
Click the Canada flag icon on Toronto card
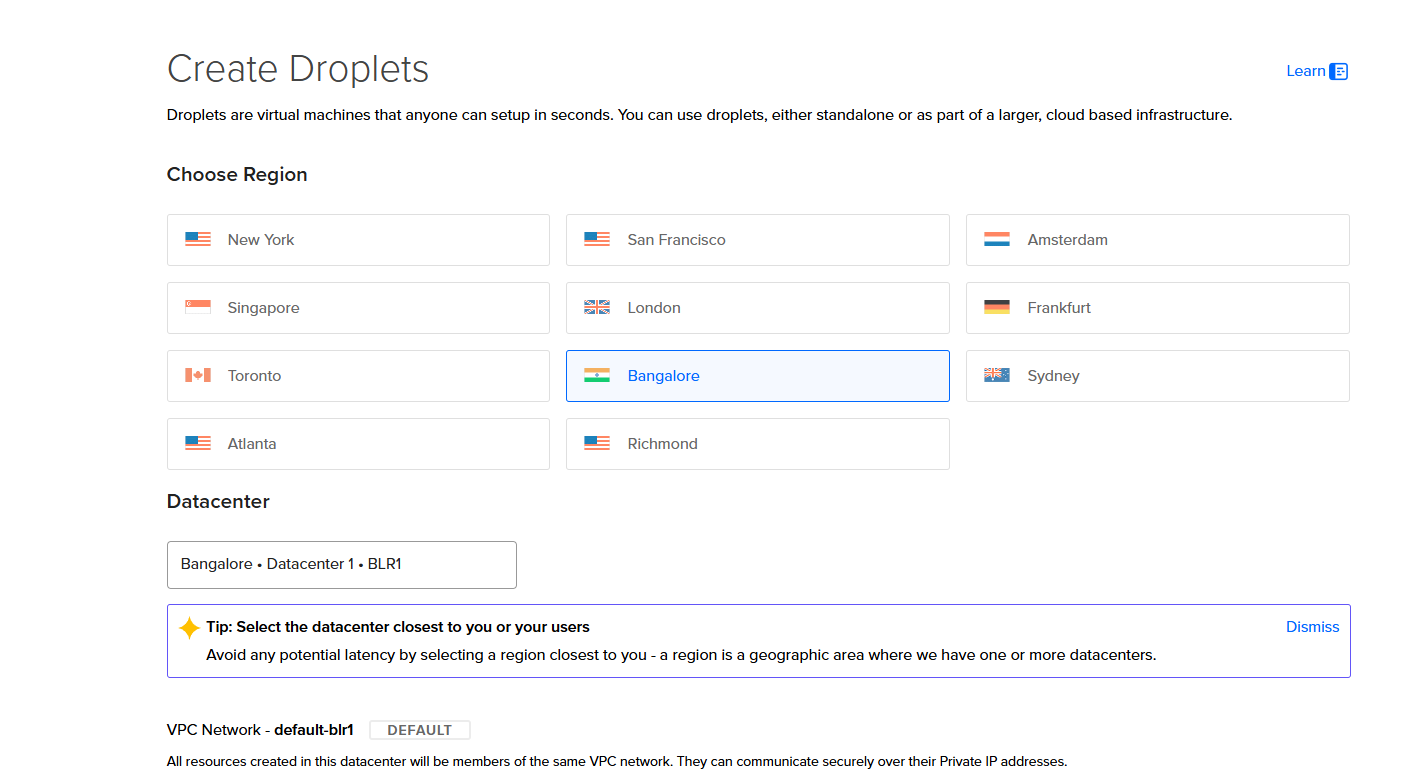[x=197, y=374]
